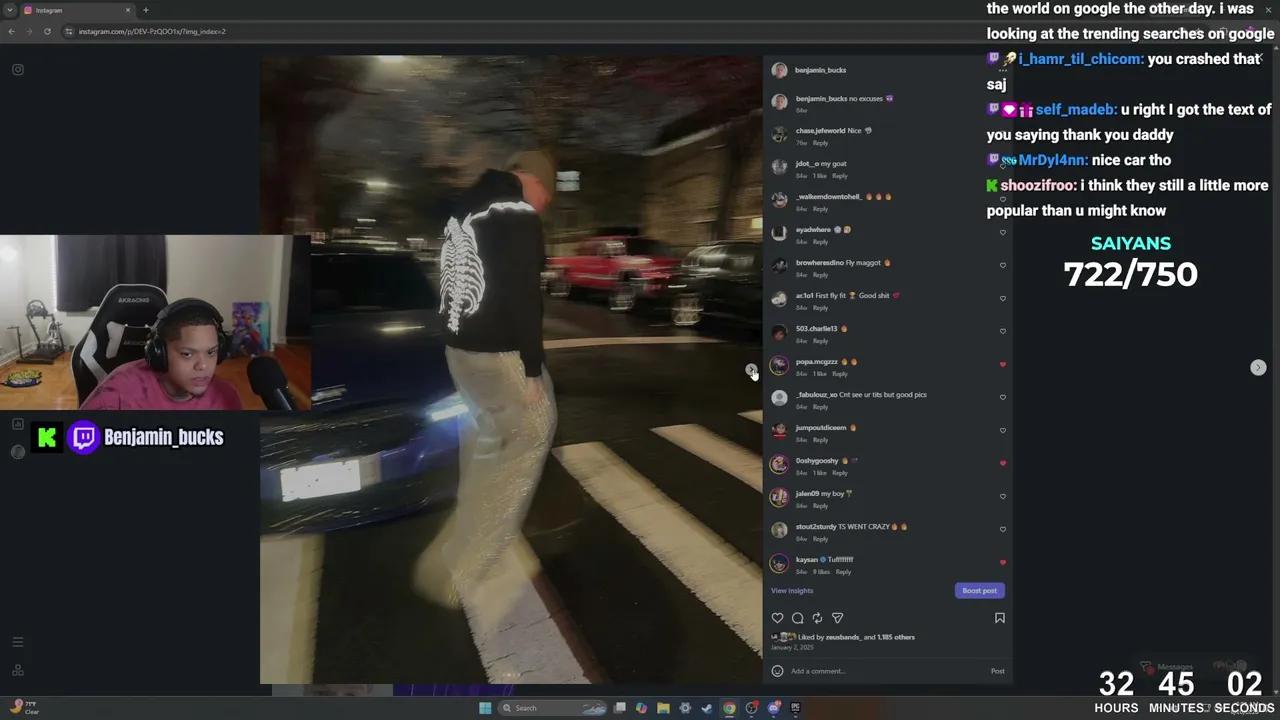The width and height of the screenshot is (1280, 720).
Task: Like the comment by 503.charlie13
Action: [x=1003, y=332]
